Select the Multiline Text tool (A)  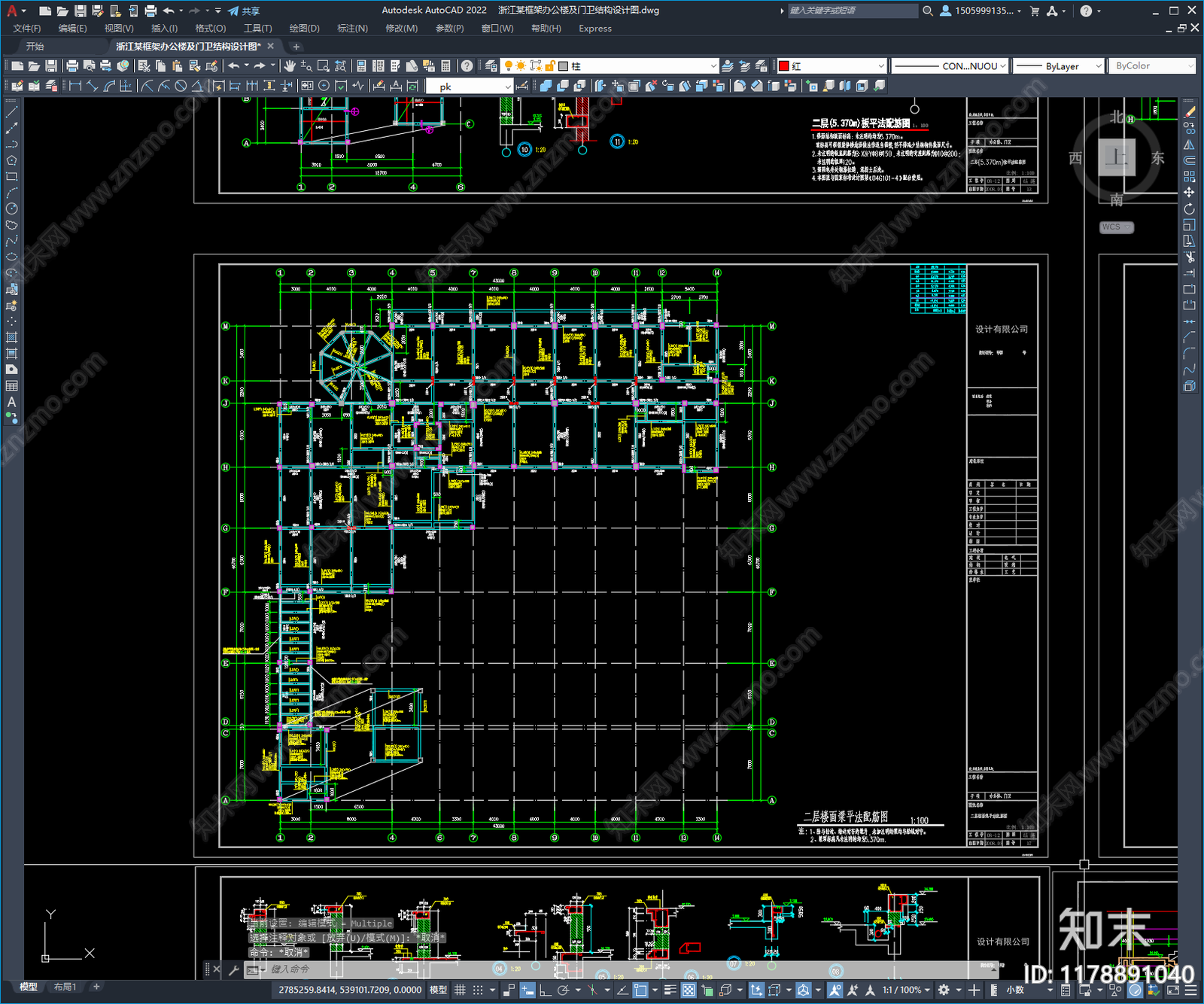click(x=11, y=402)
